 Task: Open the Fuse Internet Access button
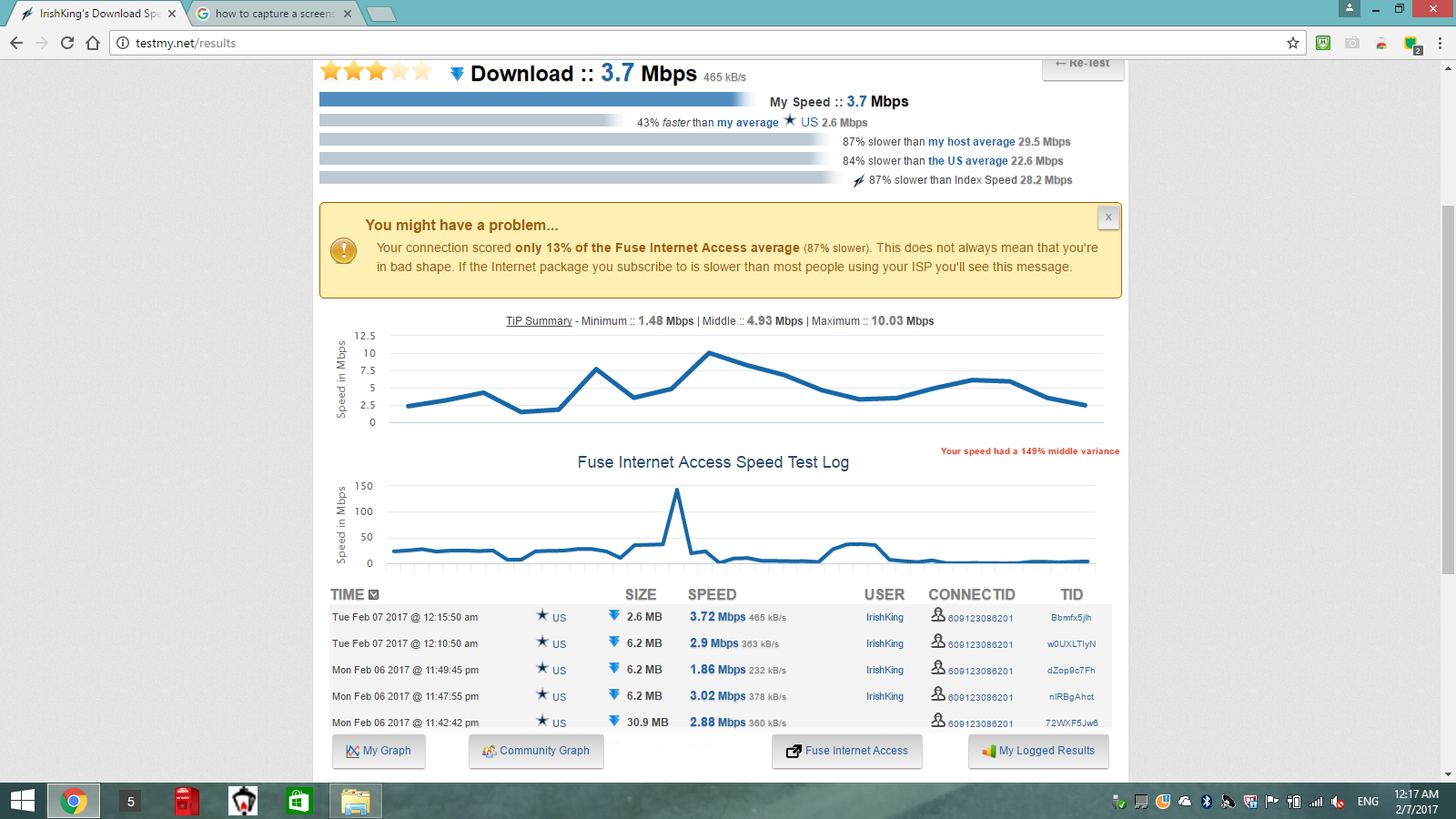coord(847,752)
